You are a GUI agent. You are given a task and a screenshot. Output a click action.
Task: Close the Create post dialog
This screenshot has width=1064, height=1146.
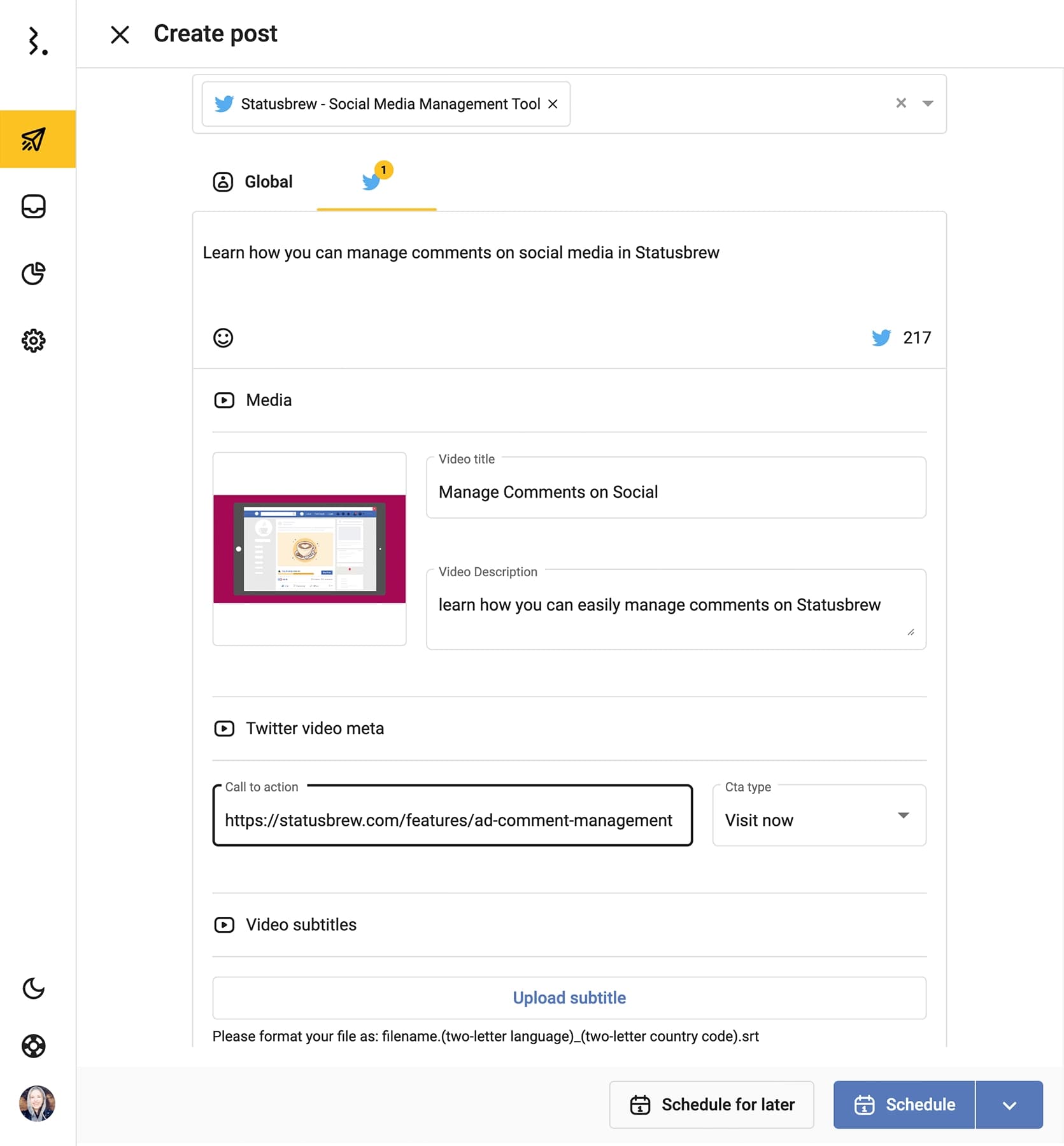coord(120,34)
